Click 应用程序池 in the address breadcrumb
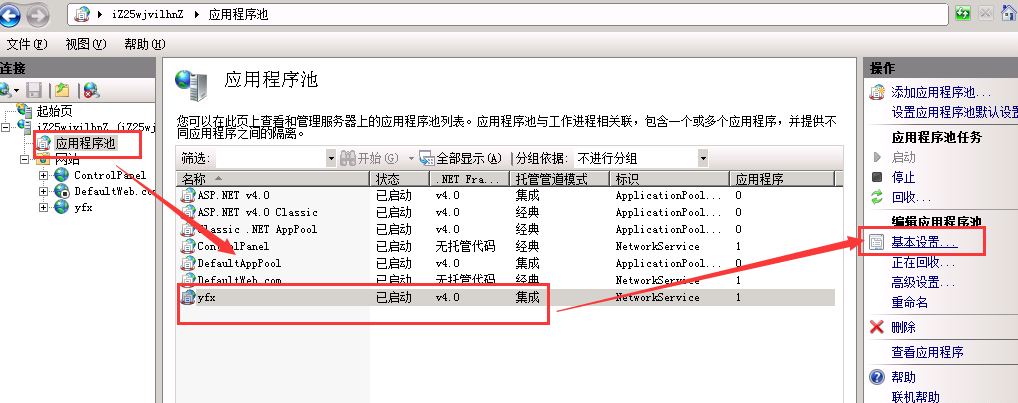The image size is (1018, 403). pyautogui.click(x=238, y=14)
